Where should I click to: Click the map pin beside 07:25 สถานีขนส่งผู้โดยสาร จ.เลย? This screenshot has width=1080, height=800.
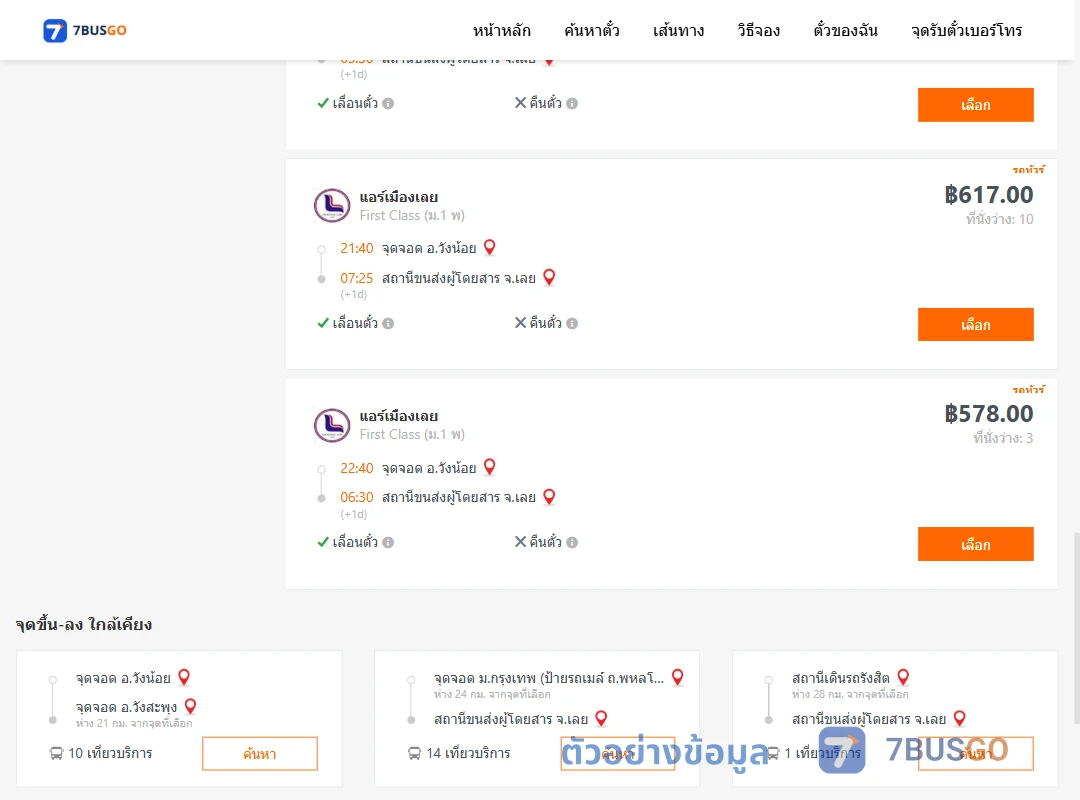pyautogui.click(x=549, y=277)
